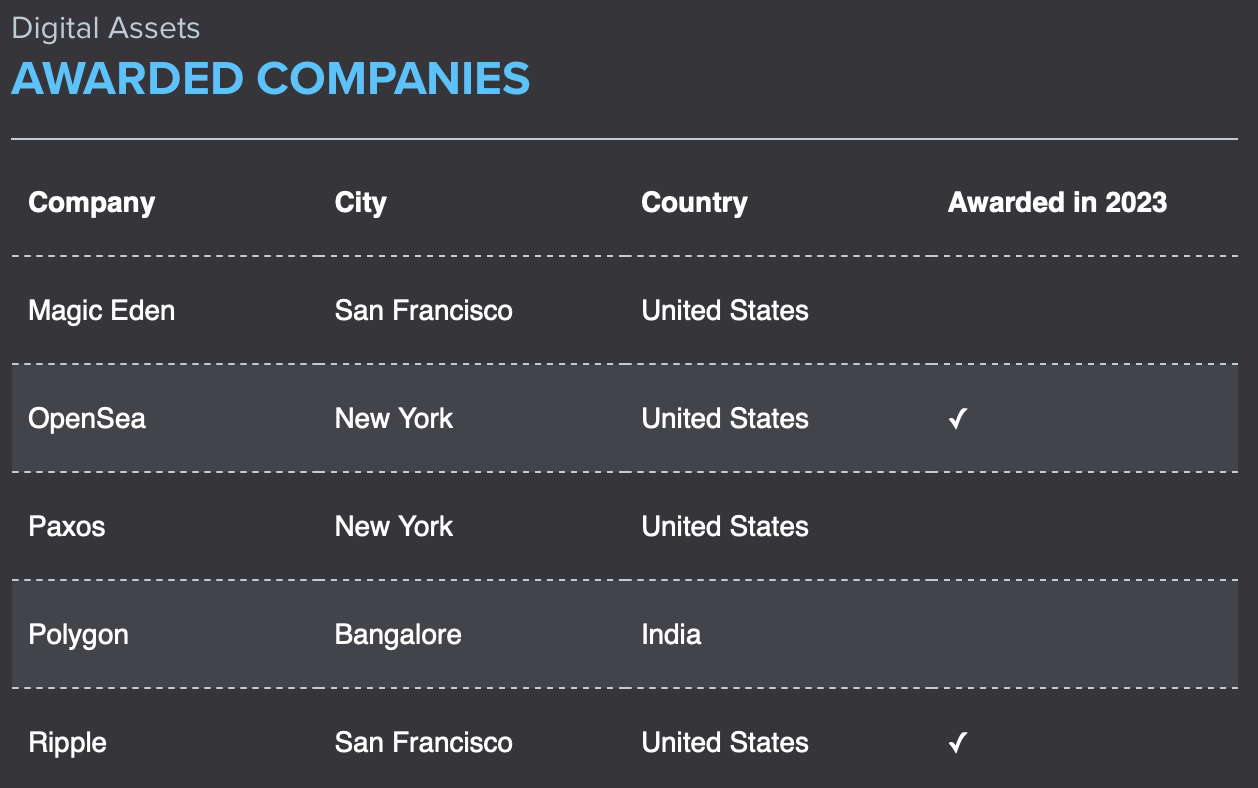Click the Company column header

[92, 202]
